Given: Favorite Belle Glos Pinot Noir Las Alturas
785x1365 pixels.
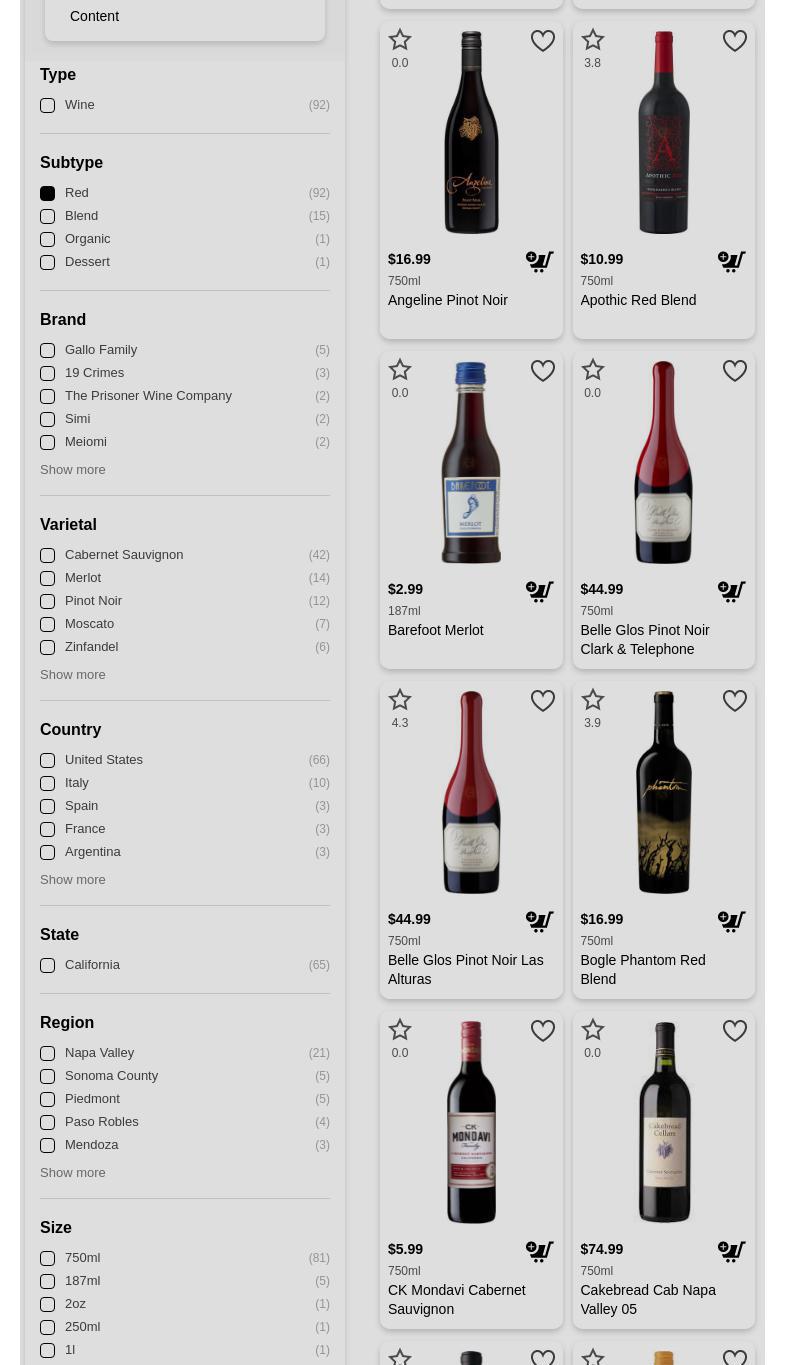Looking at the screenshot, I should [542, 701].
